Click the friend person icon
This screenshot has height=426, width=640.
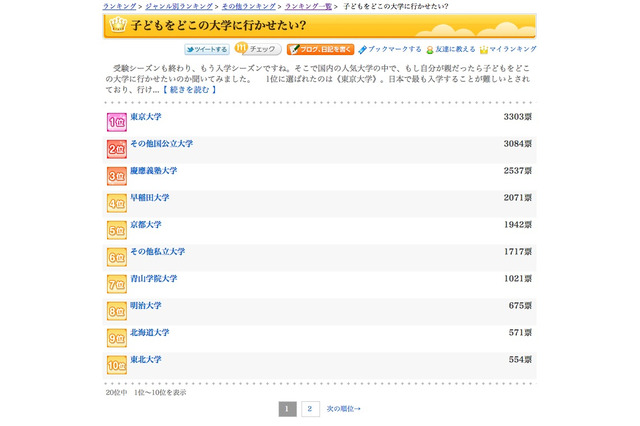tap(430, 50)
